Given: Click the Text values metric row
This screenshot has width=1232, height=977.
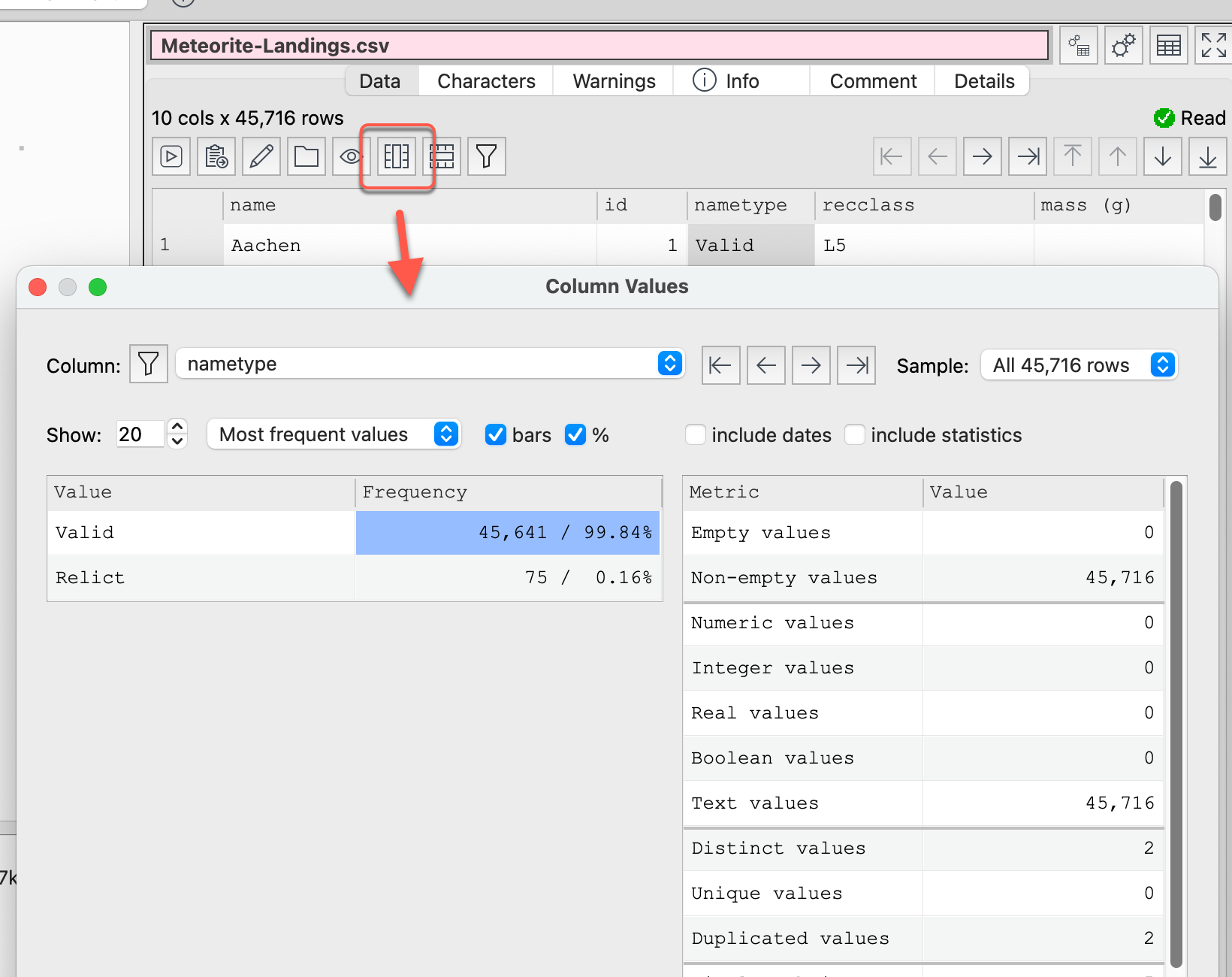Looking at the screenshot, I should (923, 803).
